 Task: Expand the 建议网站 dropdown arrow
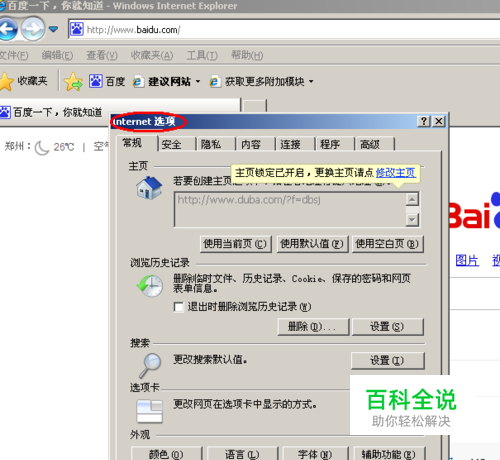point(198,81)
